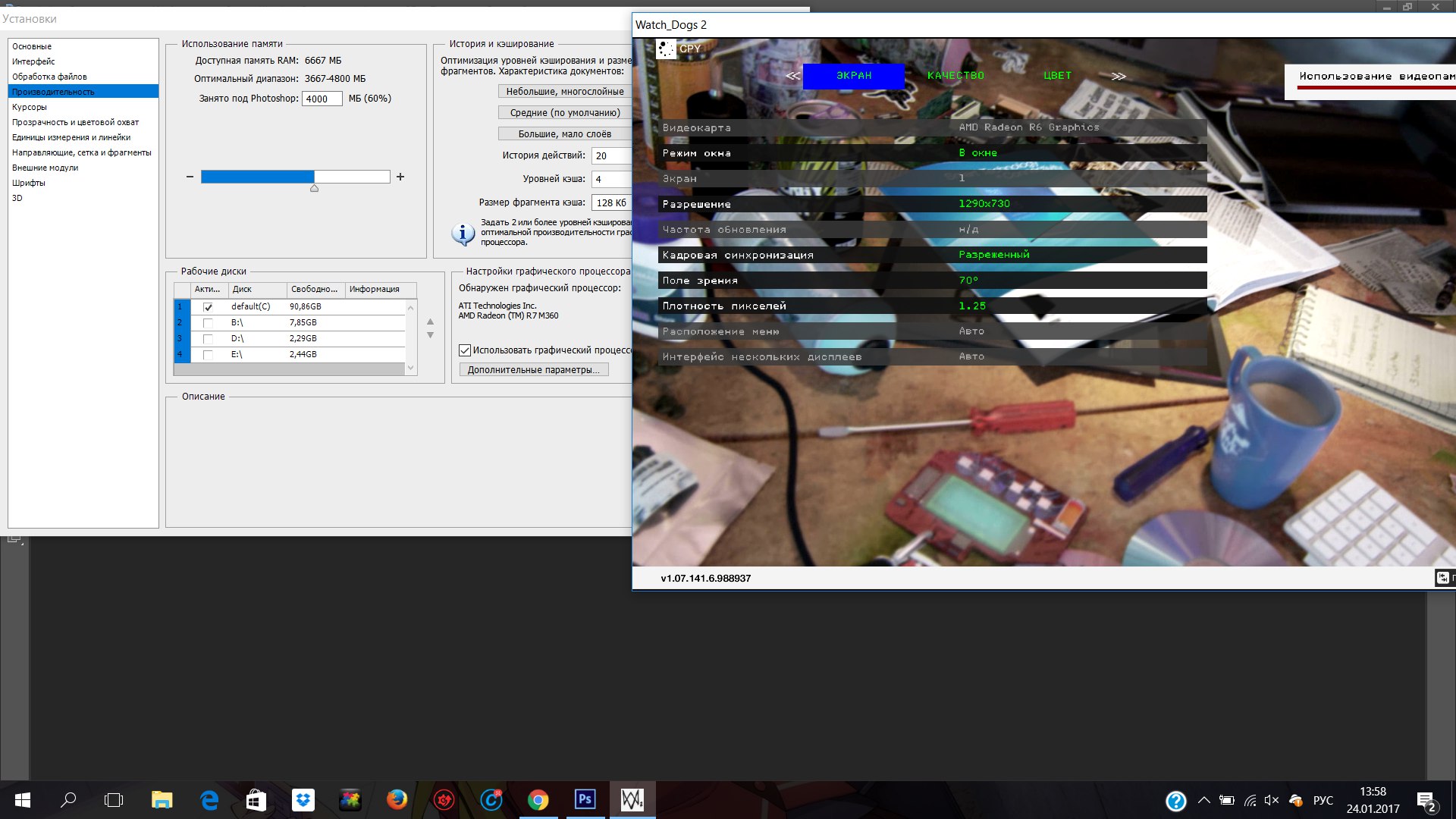
Task: Change Разрешение 1290x730 setting row
Action: [x=933, y=204]
